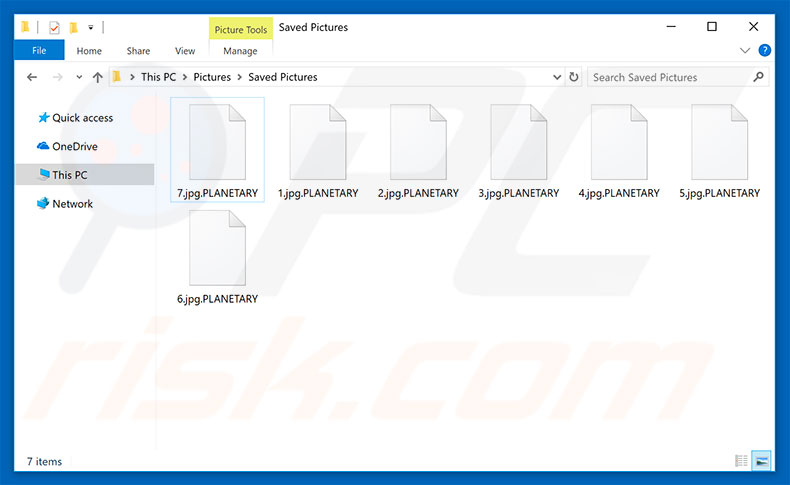Open the File menu
Image resolution: width=790 pixels, height=485 pixels.
click(39, 51)
